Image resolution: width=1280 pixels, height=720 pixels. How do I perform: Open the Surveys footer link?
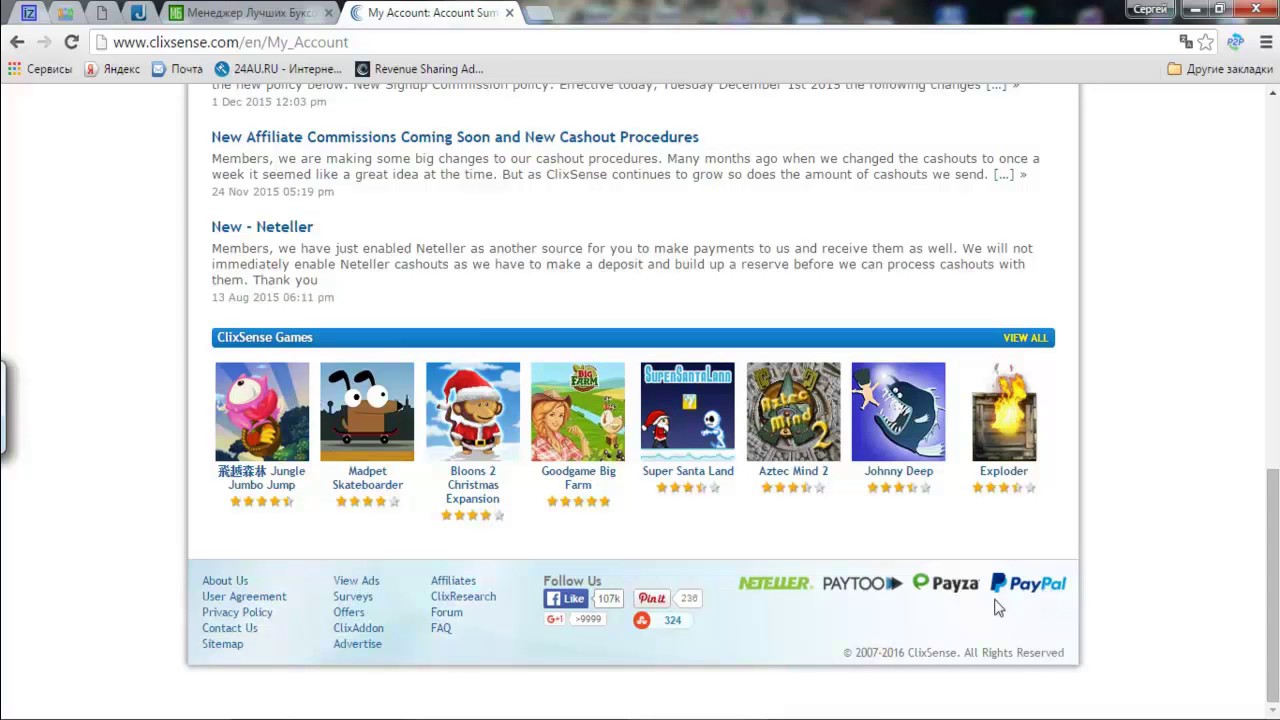[353, 597]
